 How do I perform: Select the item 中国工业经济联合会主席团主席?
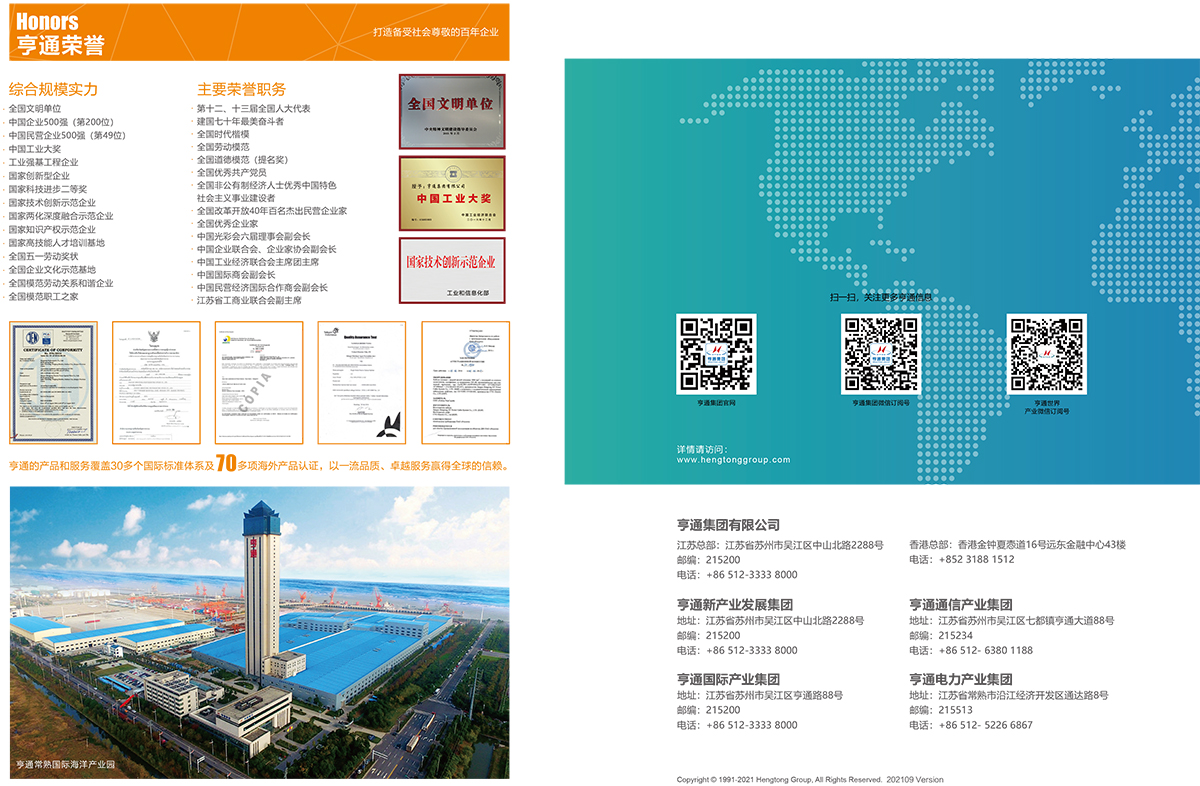point(258,263)
